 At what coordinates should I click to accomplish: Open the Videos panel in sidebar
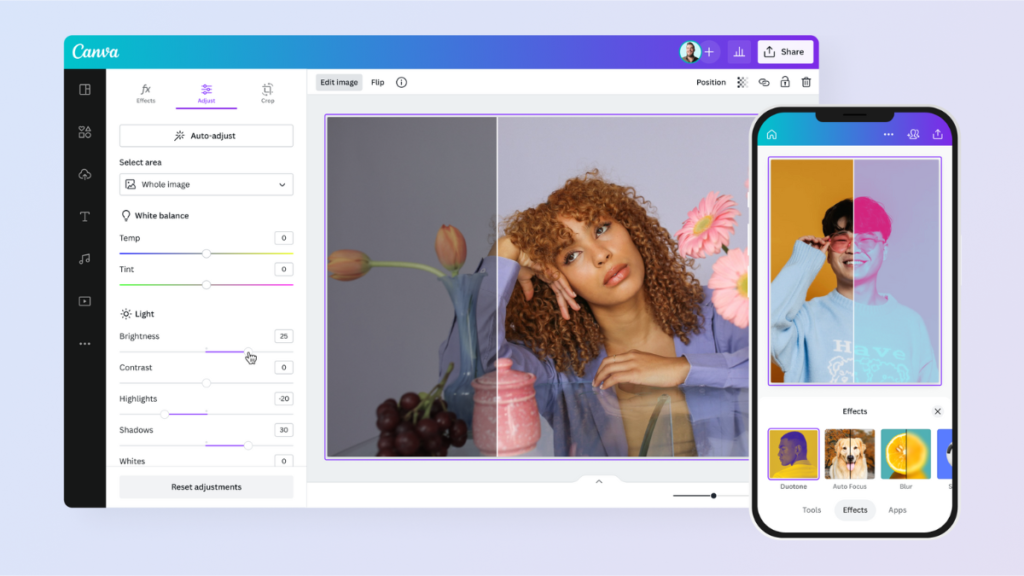85,300
